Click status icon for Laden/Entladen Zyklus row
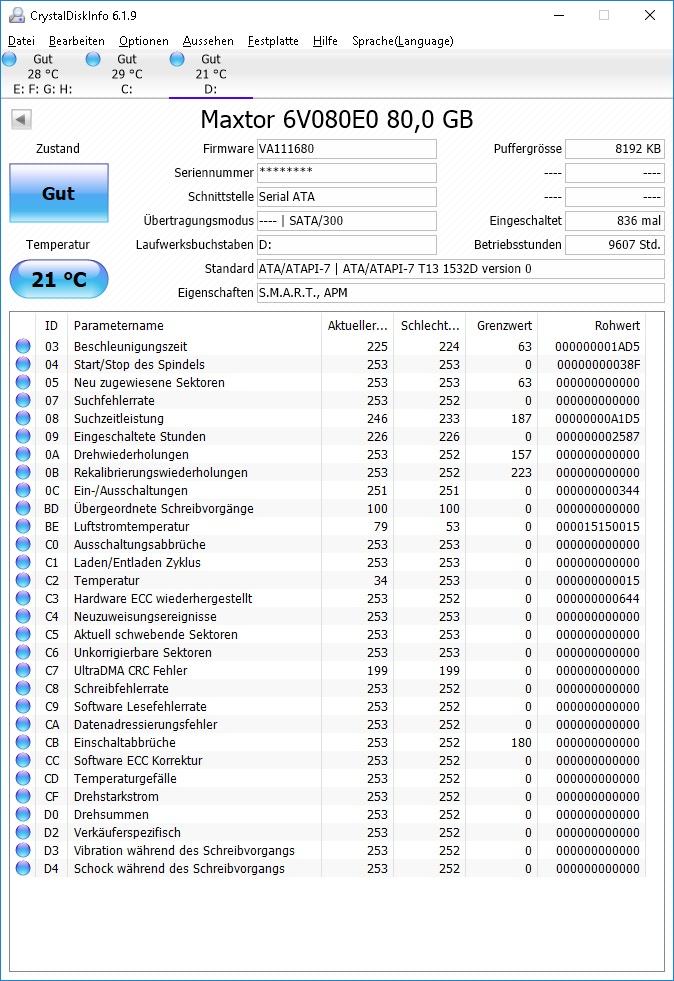674x981 pixels. (23, 562)
